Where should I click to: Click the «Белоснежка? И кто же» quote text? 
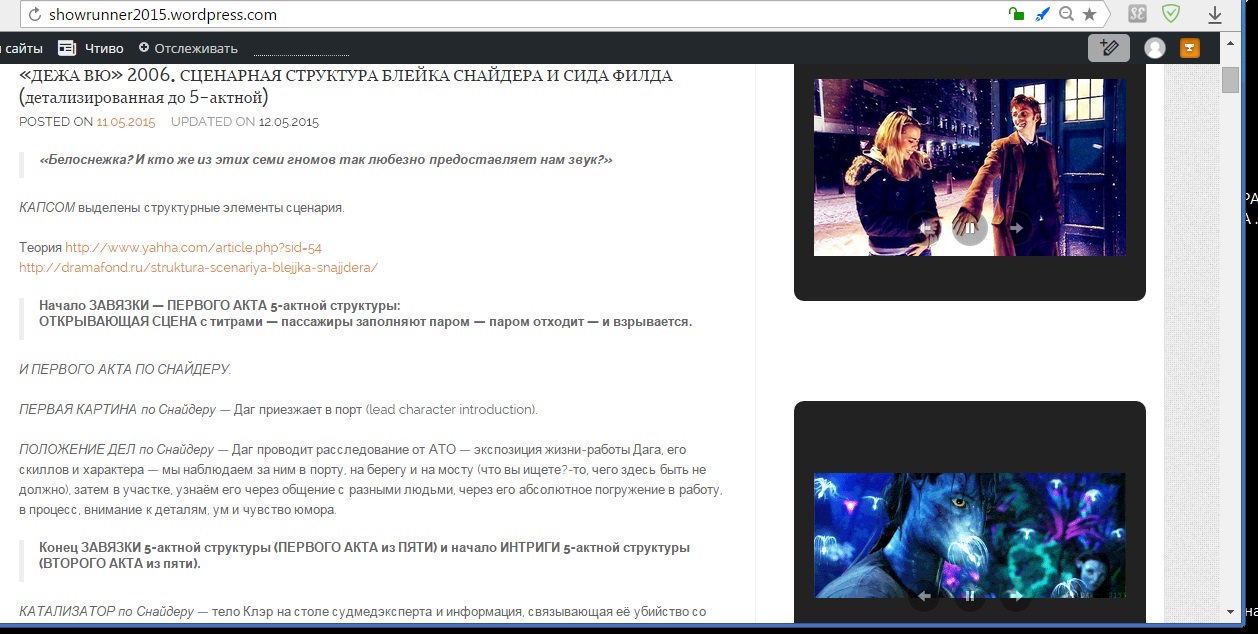click(326, 160)
